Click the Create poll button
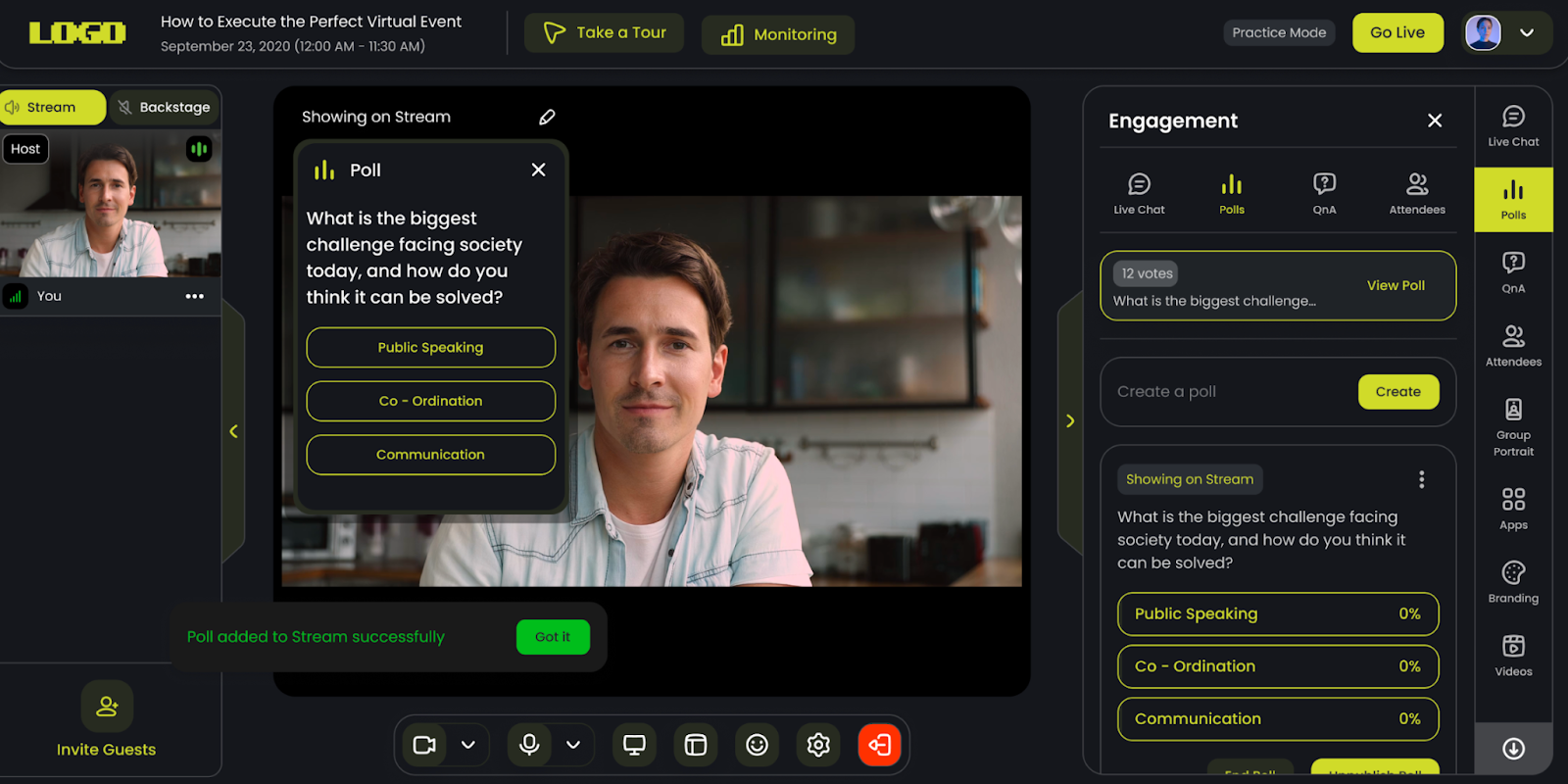 1398,392
